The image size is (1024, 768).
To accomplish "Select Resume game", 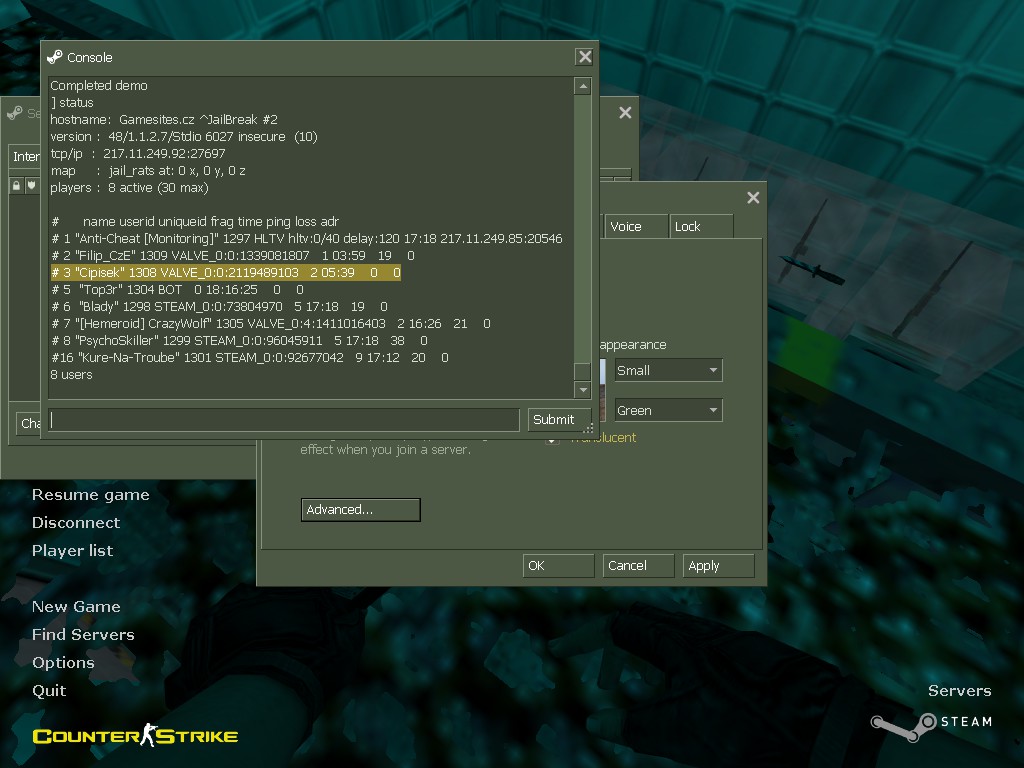I will tap(91, 495).
